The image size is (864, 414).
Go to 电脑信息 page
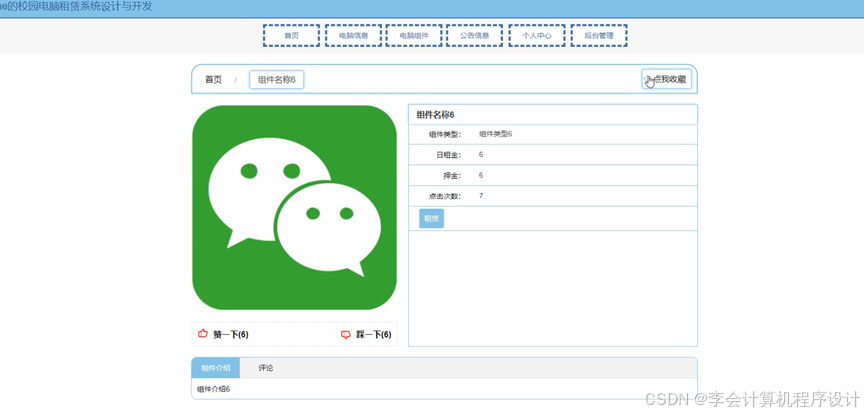(x=353, y=35)
